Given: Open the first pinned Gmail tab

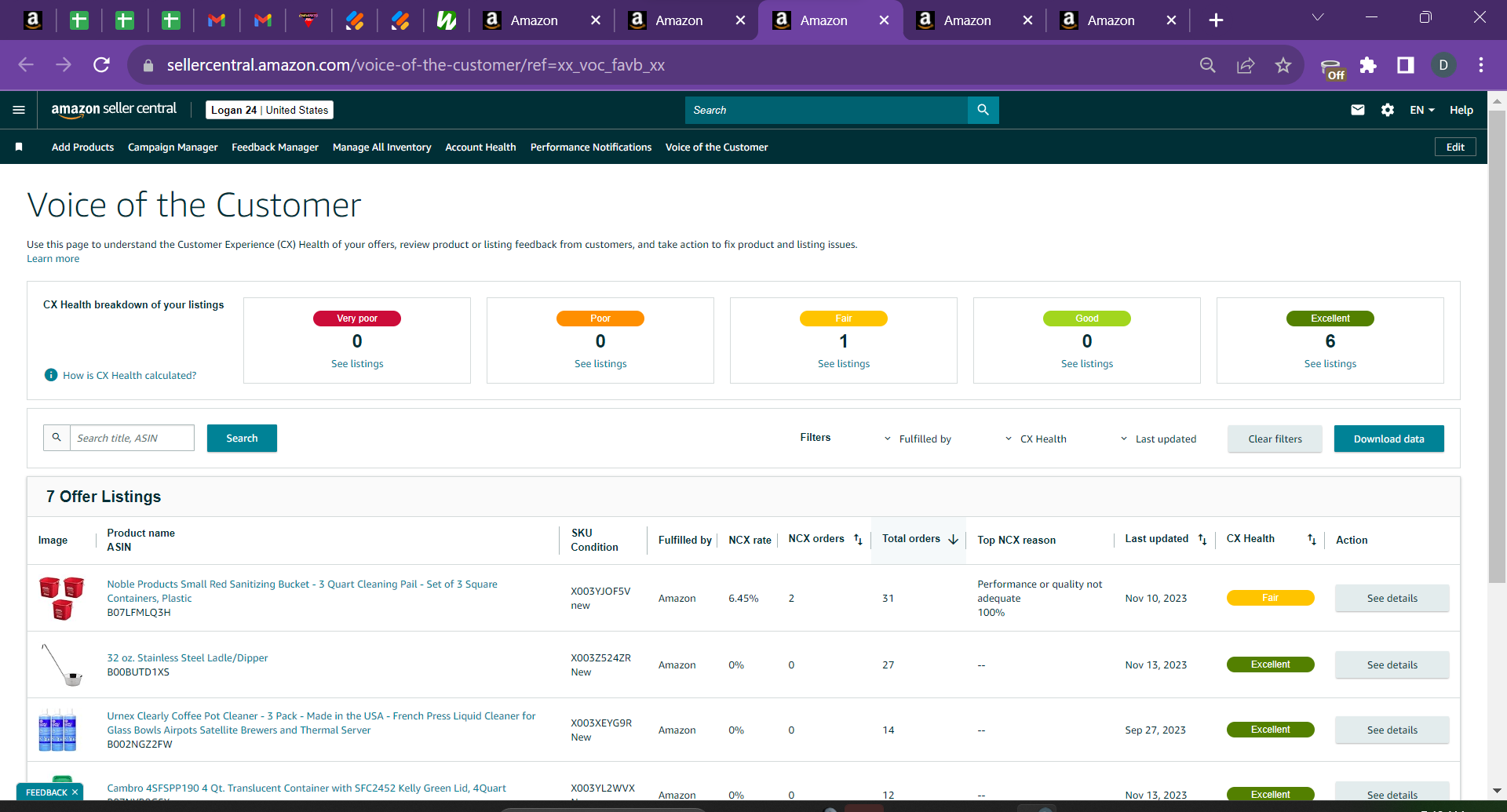Looking at the screenshot, I should click(217, 20).
